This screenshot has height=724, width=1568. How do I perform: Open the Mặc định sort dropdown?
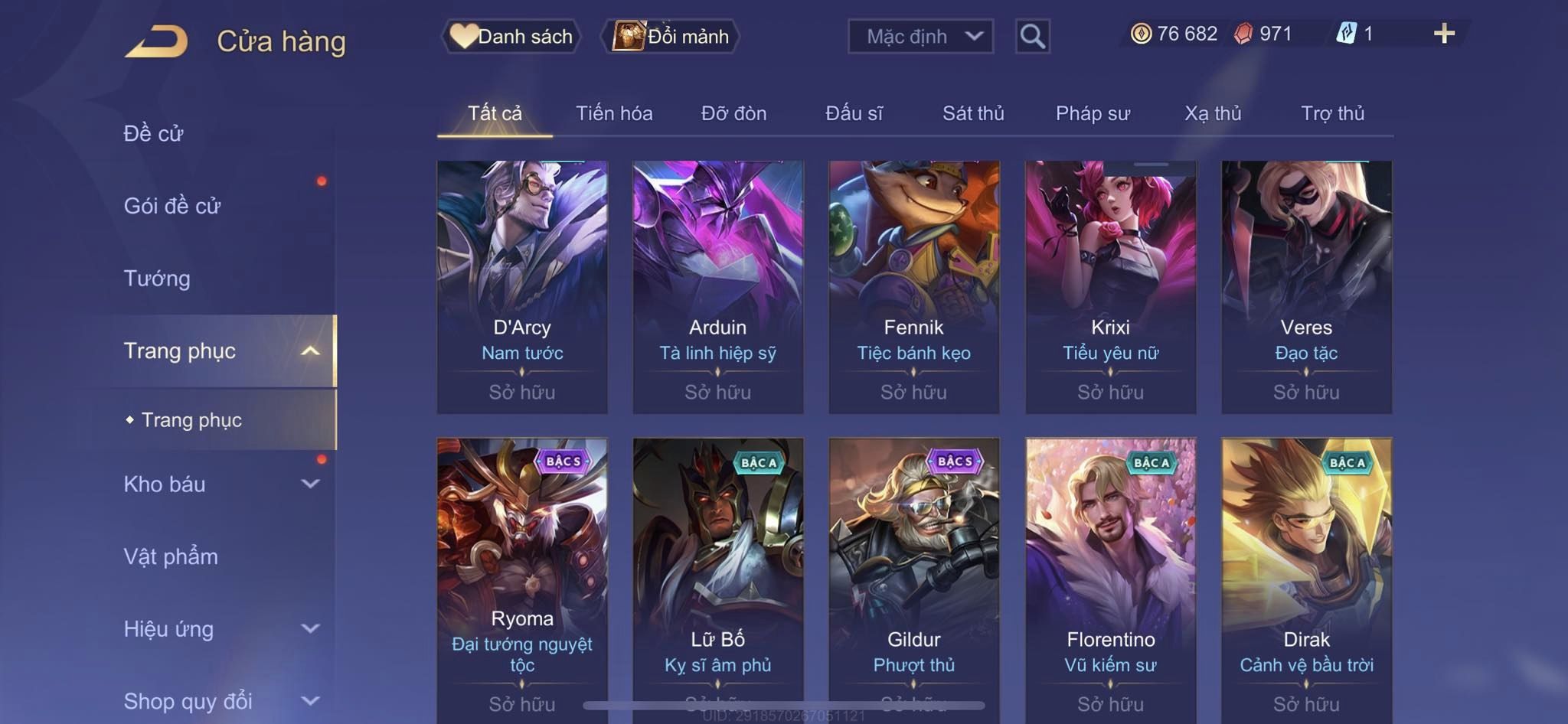point(920,36)
